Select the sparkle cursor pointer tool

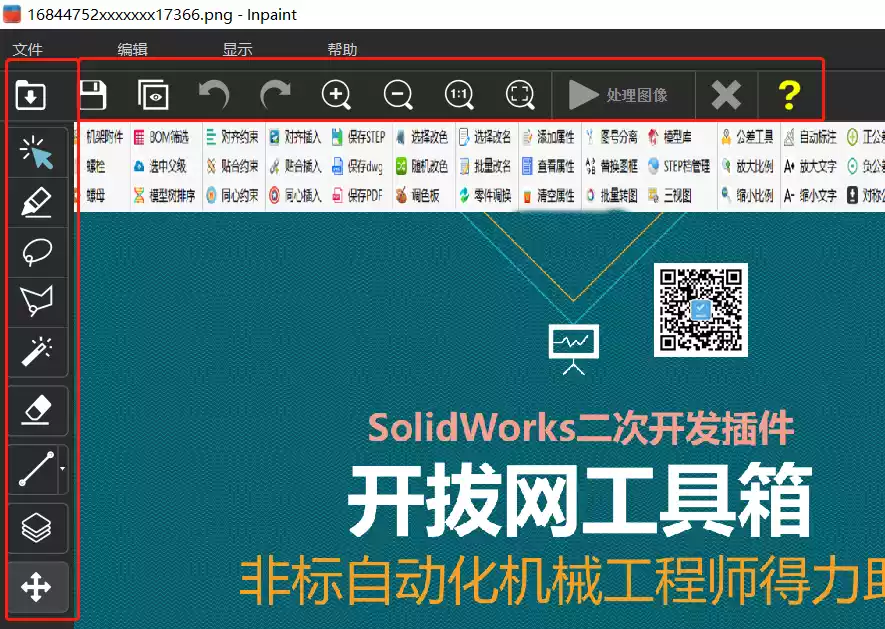(x=37, y=152)
